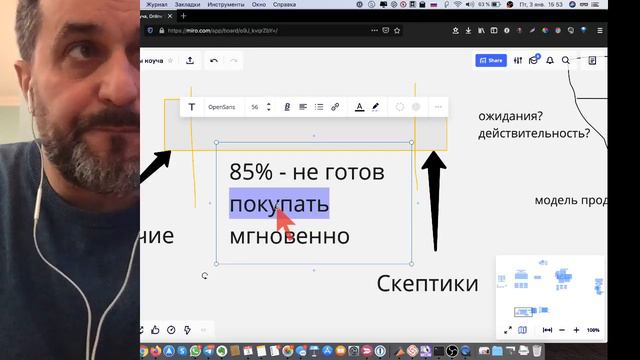Close the current browser tab
Viewport: 640px width, 360px height.
(170, 16)
